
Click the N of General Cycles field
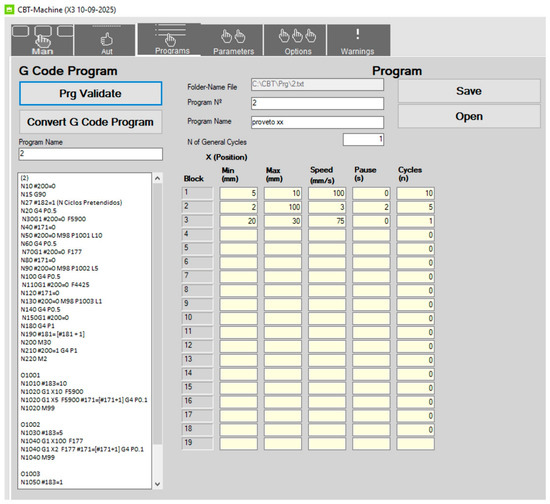click(363, 139)
